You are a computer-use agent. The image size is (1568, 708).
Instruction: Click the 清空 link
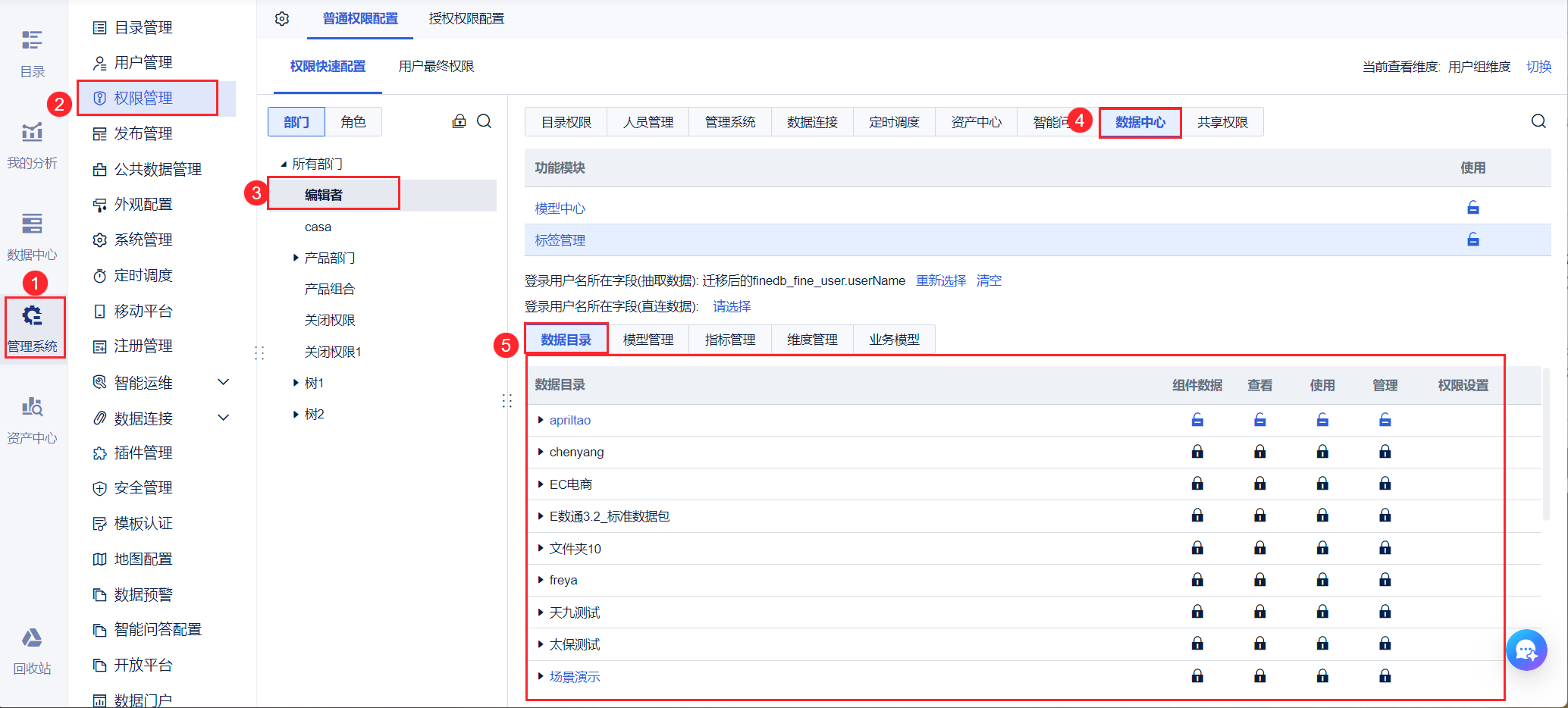point(989,280)
